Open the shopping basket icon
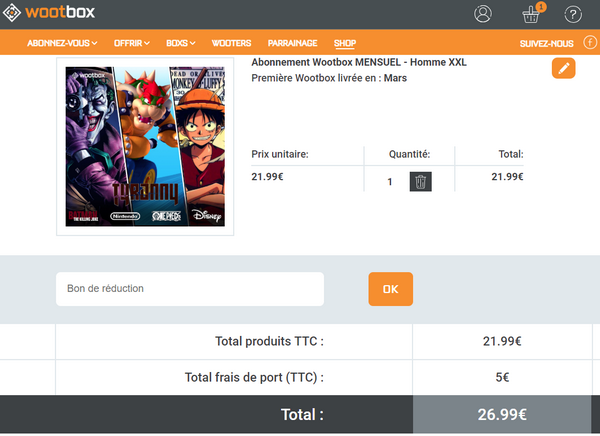 (531, 15)
